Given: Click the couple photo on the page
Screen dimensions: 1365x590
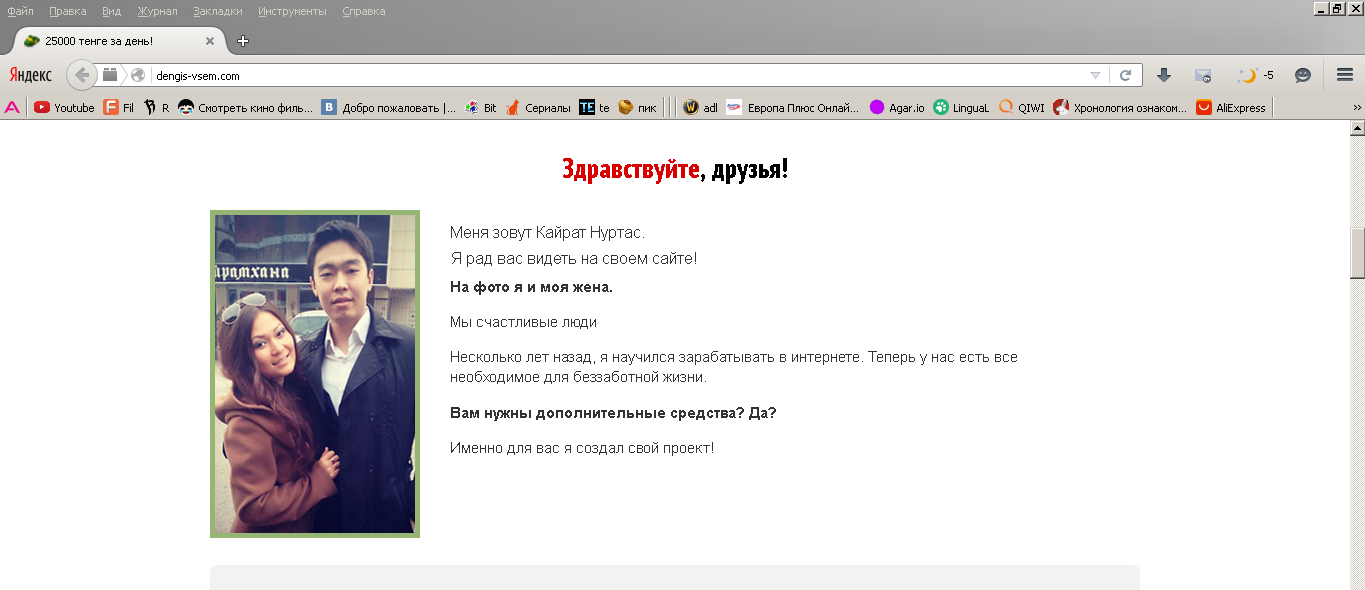Looking at the screenshot, I should pos(314,373).
